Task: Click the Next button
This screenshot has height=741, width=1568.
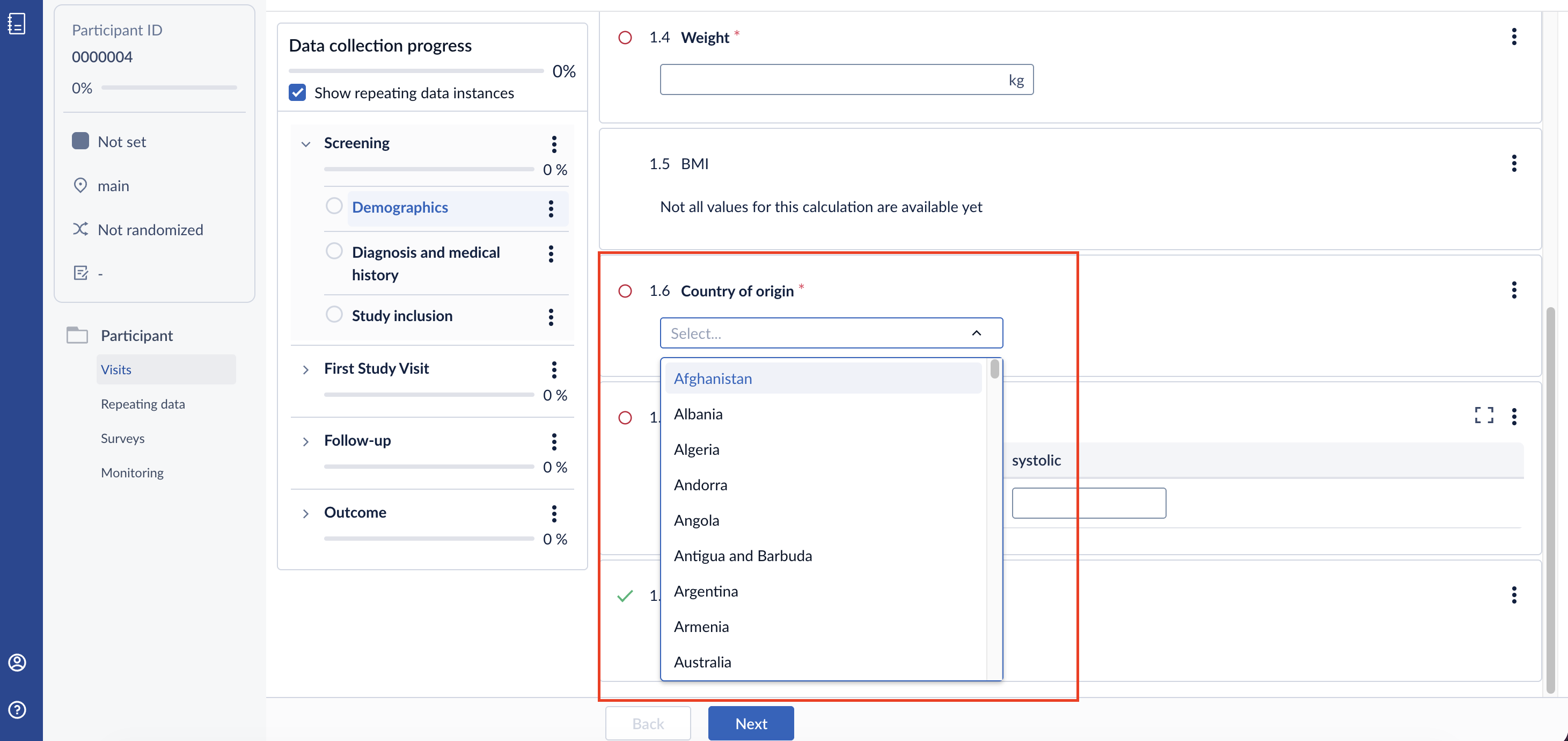Action: click(751, 723)
